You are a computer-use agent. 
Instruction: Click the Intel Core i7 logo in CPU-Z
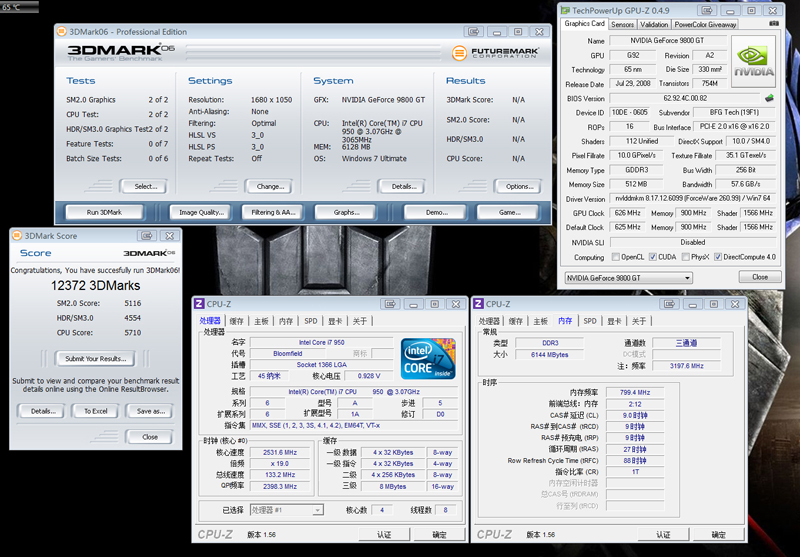pos(428,359)
